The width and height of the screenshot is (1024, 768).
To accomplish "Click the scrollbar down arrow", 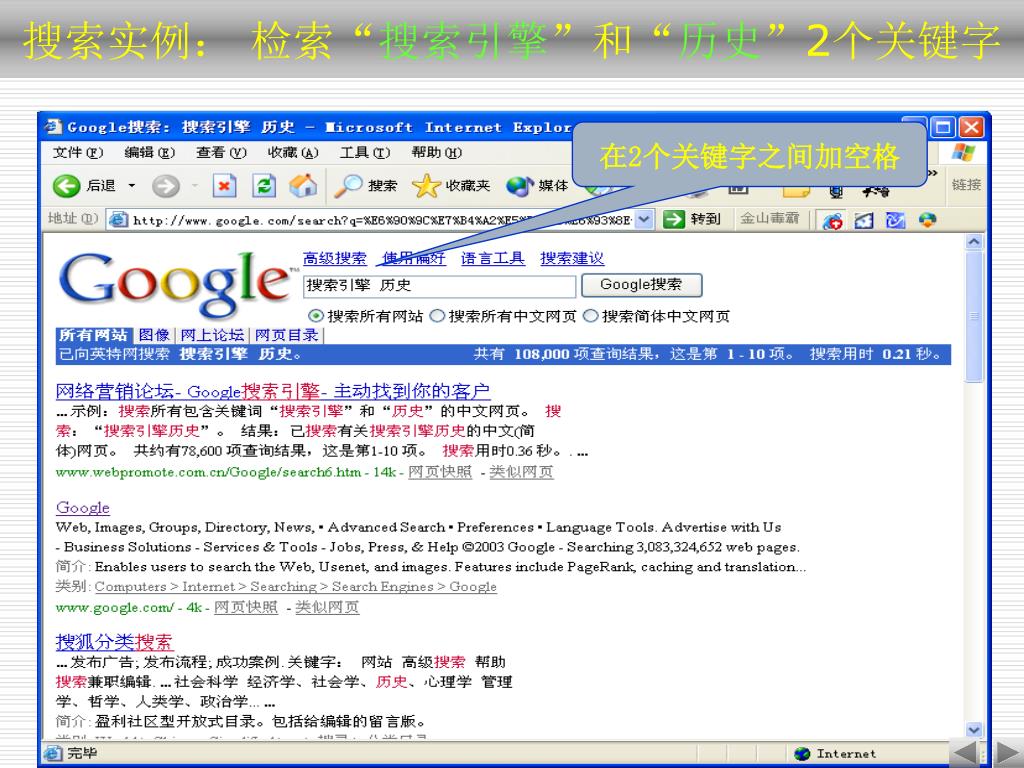I will 974,729.
